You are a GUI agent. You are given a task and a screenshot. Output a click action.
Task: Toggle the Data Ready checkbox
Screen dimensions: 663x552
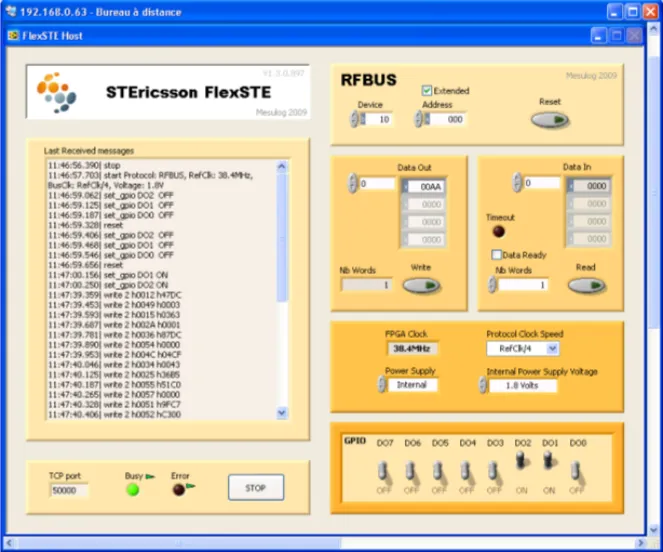coord(496,255)
